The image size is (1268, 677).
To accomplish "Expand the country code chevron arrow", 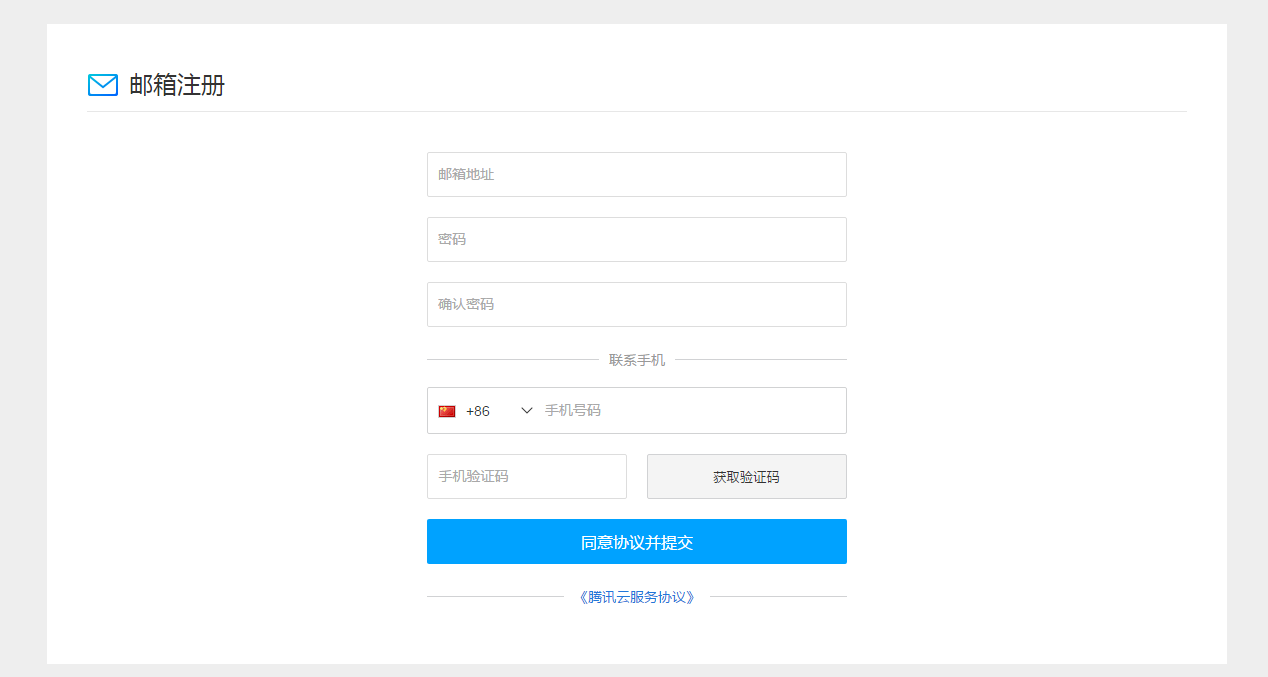I will click(x=527, y=411).
